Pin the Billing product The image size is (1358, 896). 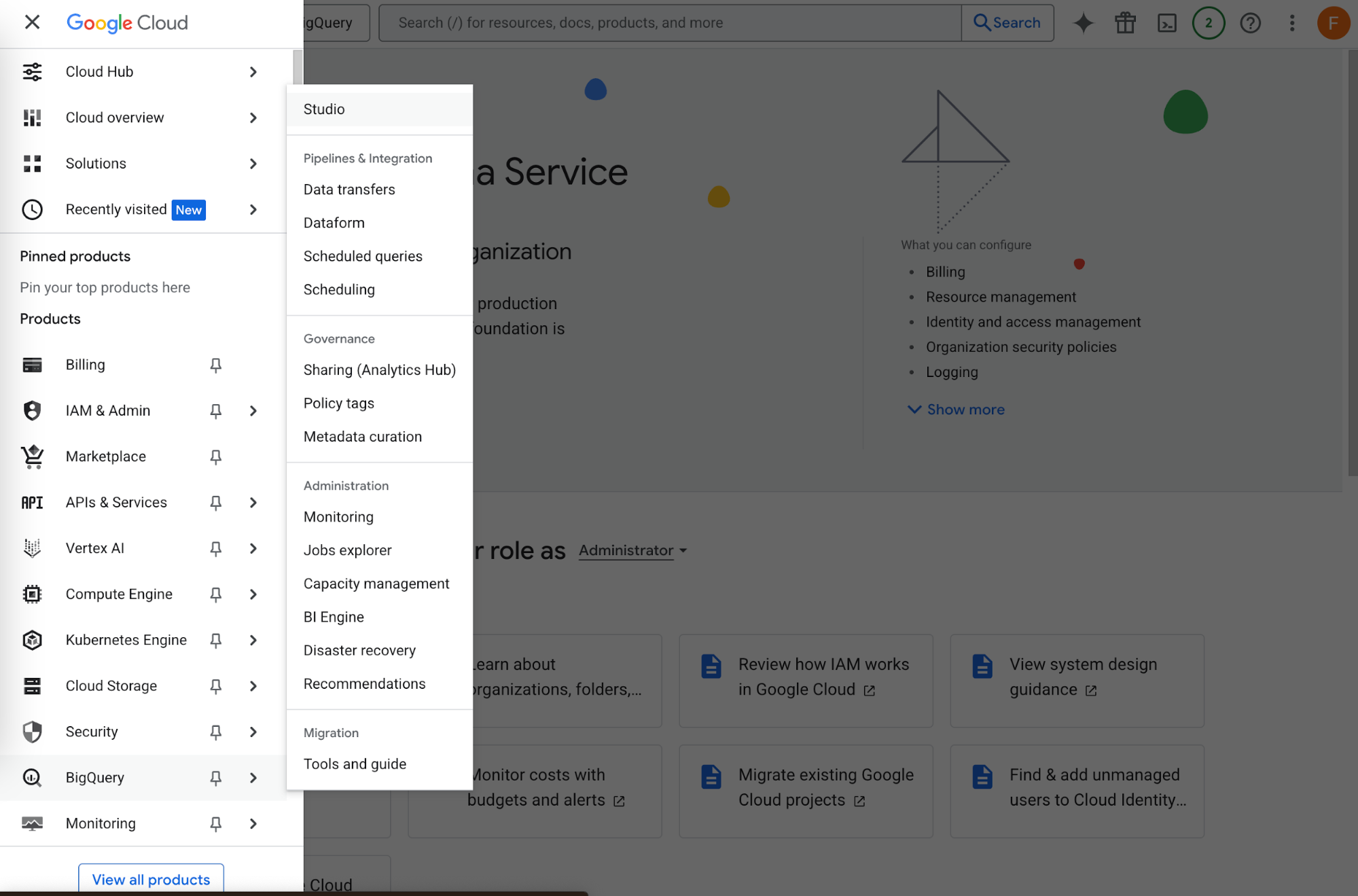point(215,365)
